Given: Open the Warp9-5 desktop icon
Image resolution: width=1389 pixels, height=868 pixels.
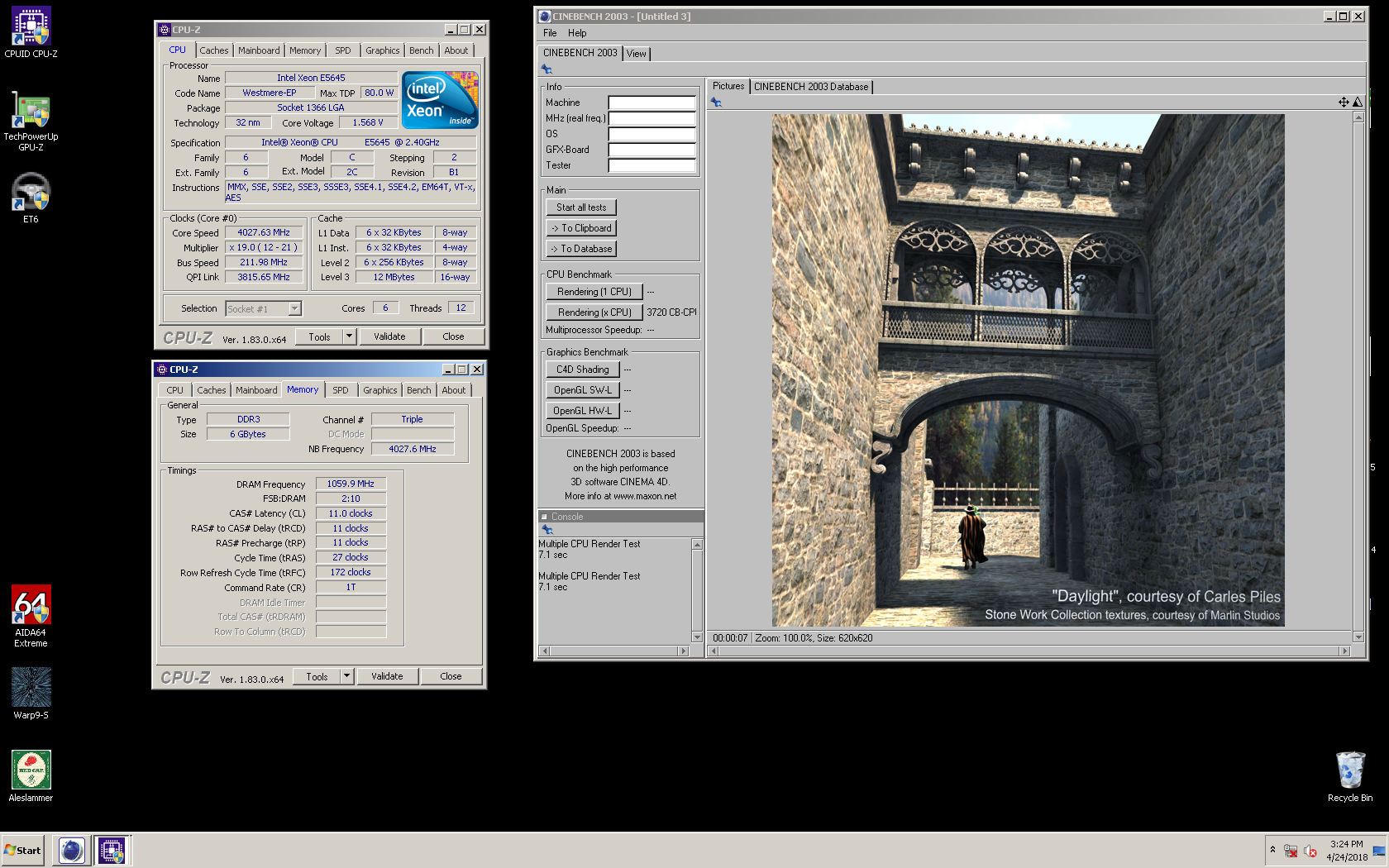Looking at the screenshot, I should [x=31, y=694].
